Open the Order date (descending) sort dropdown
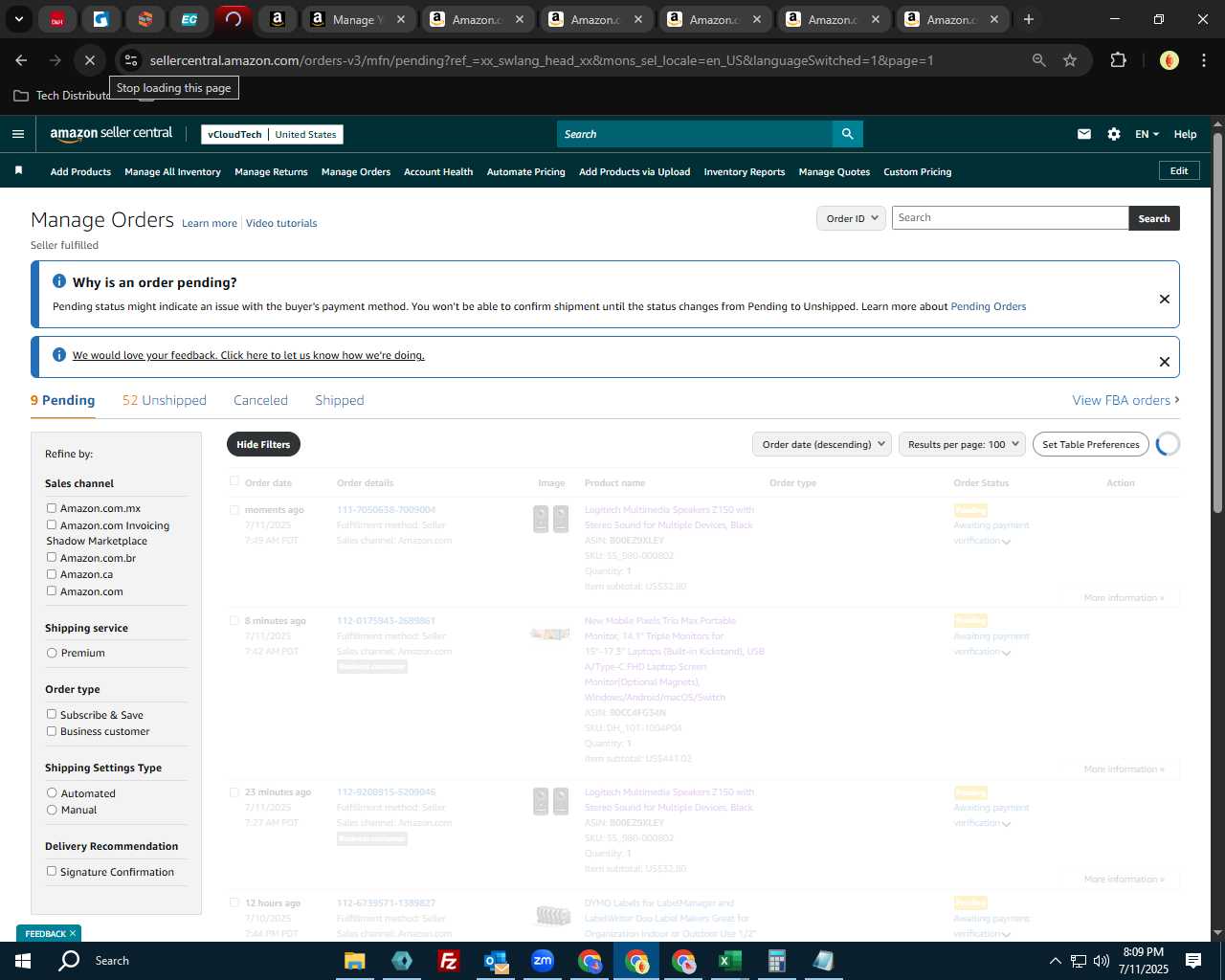The height and width of the screenshot is (980, 1225). coord(822,444)
